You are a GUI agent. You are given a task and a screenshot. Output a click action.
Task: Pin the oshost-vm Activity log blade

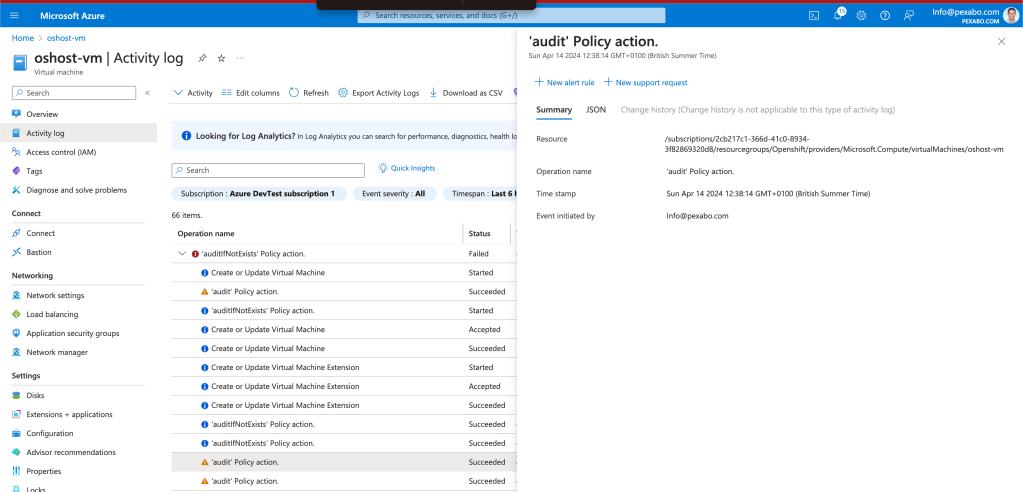click(x=202, y=58)
